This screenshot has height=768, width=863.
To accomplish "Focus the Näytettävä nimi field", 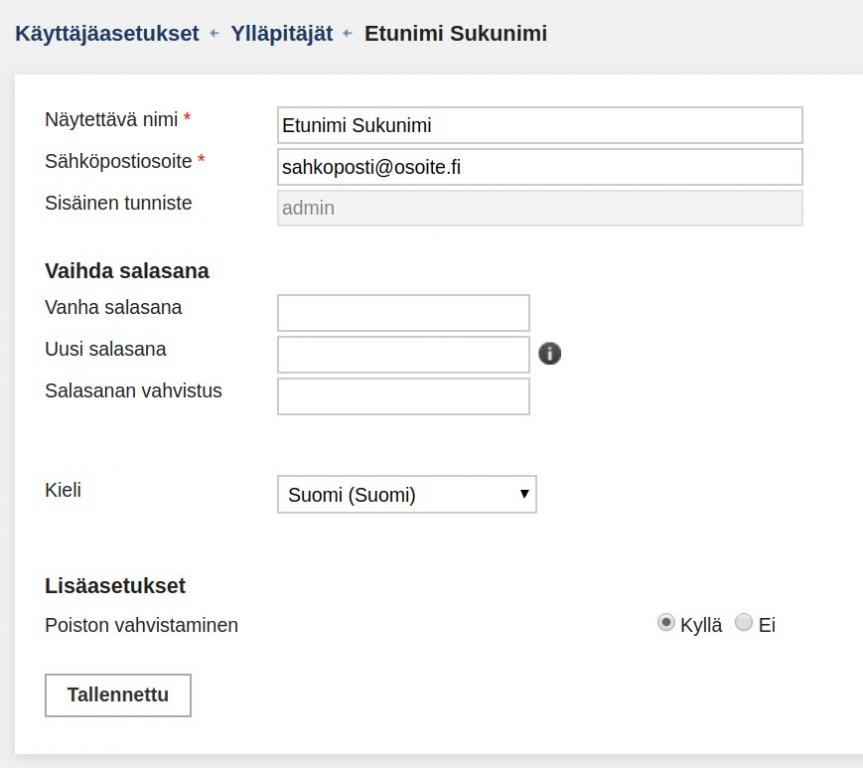I will tap(540, 125).
